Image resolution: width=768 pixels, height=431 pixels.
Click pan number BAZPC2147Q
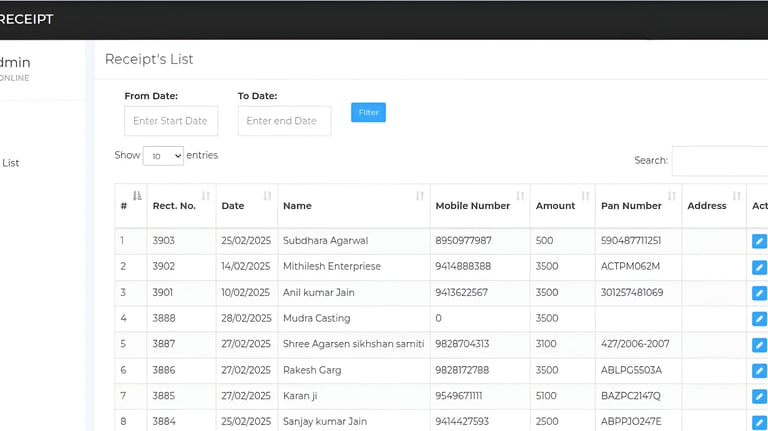coord(630,396)
